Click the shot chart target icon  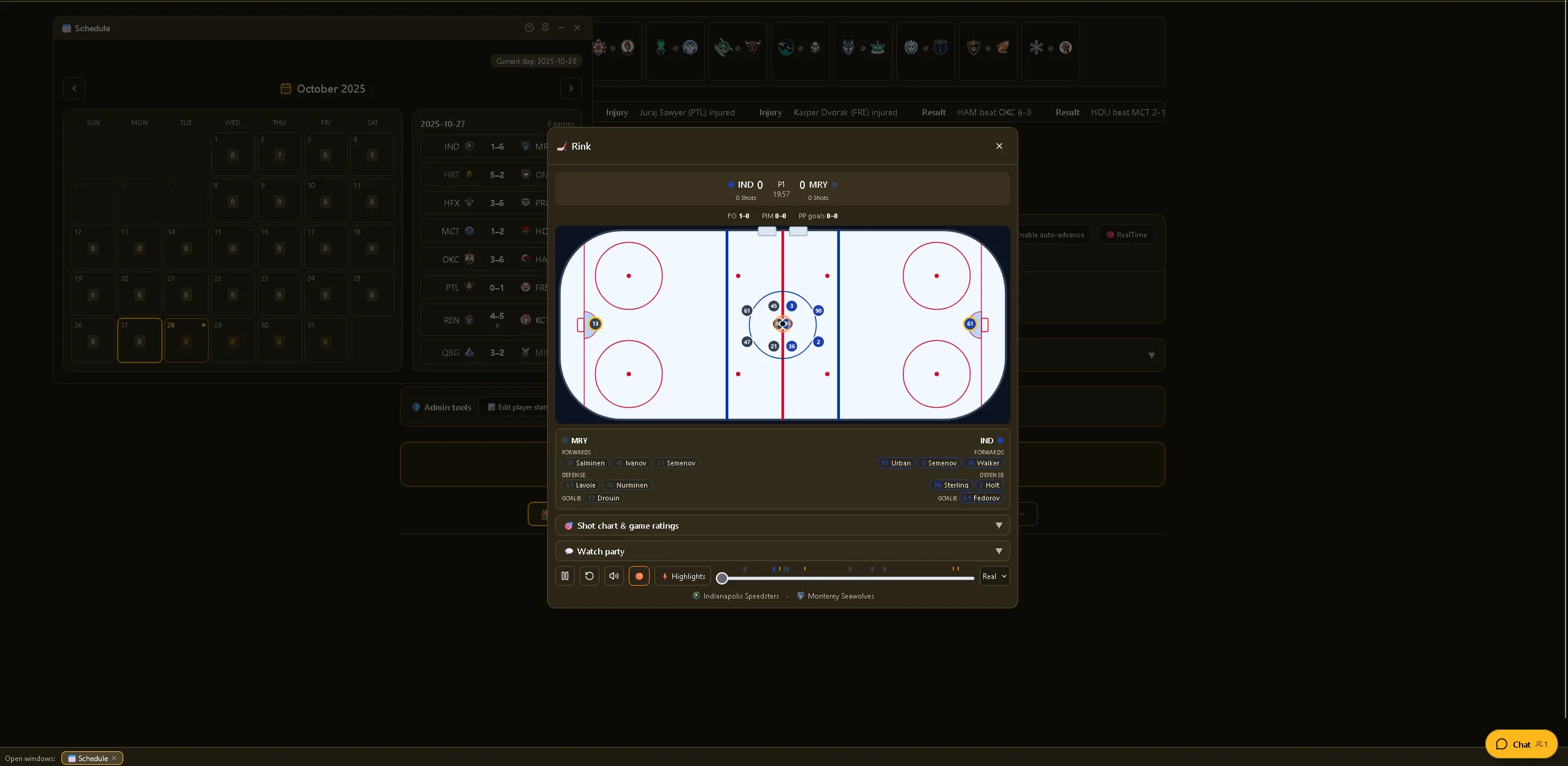coord(569,526)
